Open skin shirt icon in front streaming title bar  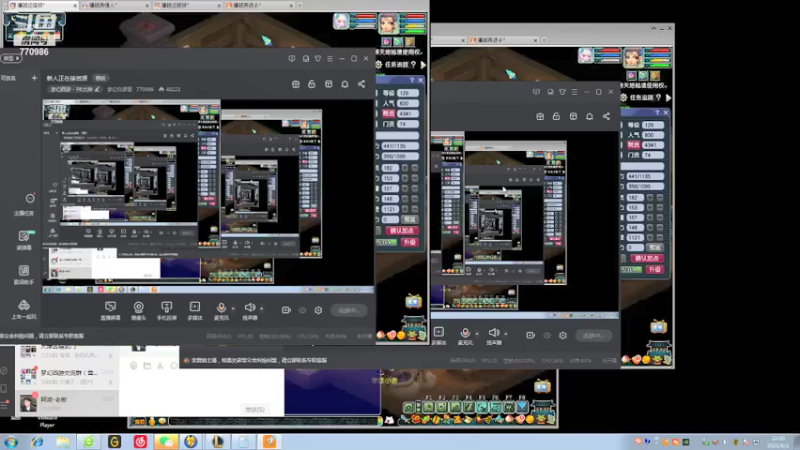[x=318, y=59]
